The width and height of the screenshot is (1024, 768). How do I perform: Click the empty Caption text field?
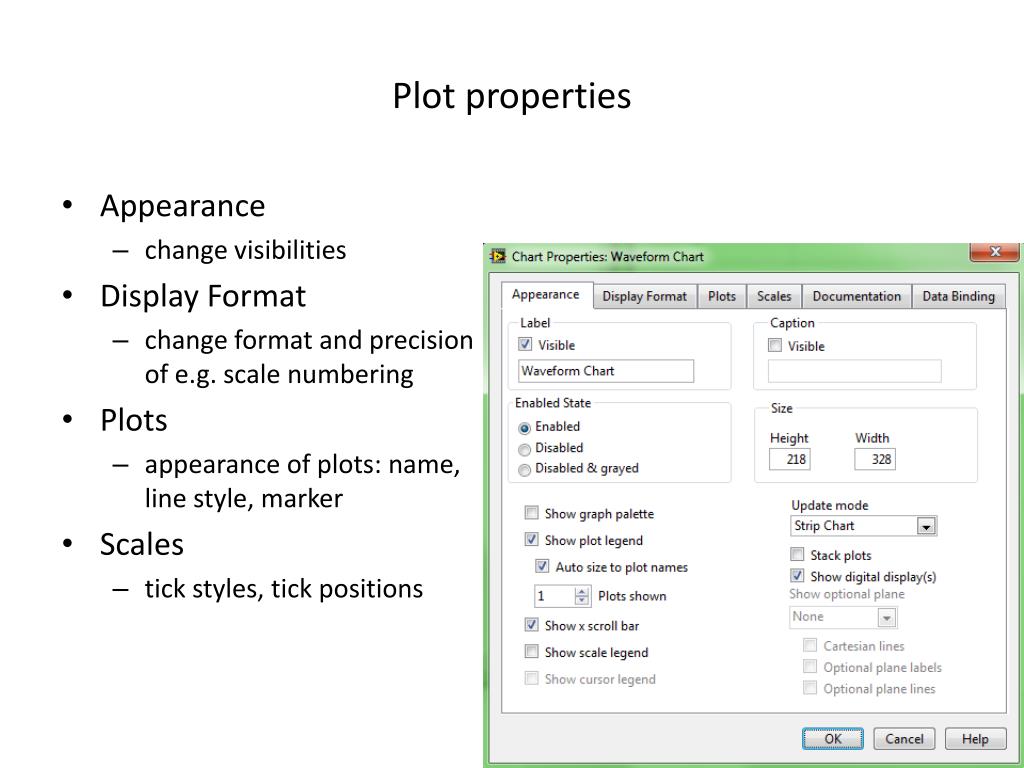[855, 371]
